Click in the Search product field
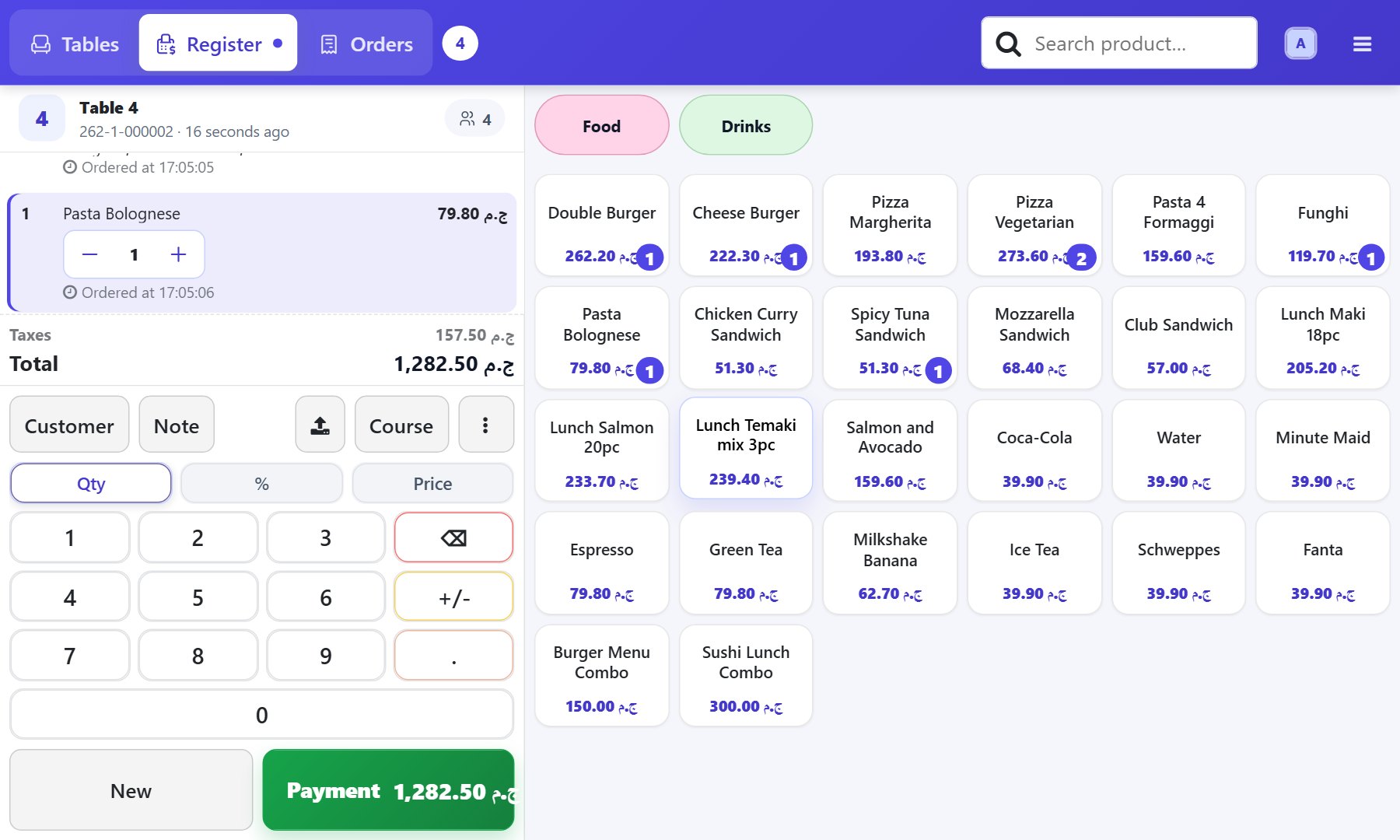Screen dimensions: 1400x840 [x=1119, y=44]
